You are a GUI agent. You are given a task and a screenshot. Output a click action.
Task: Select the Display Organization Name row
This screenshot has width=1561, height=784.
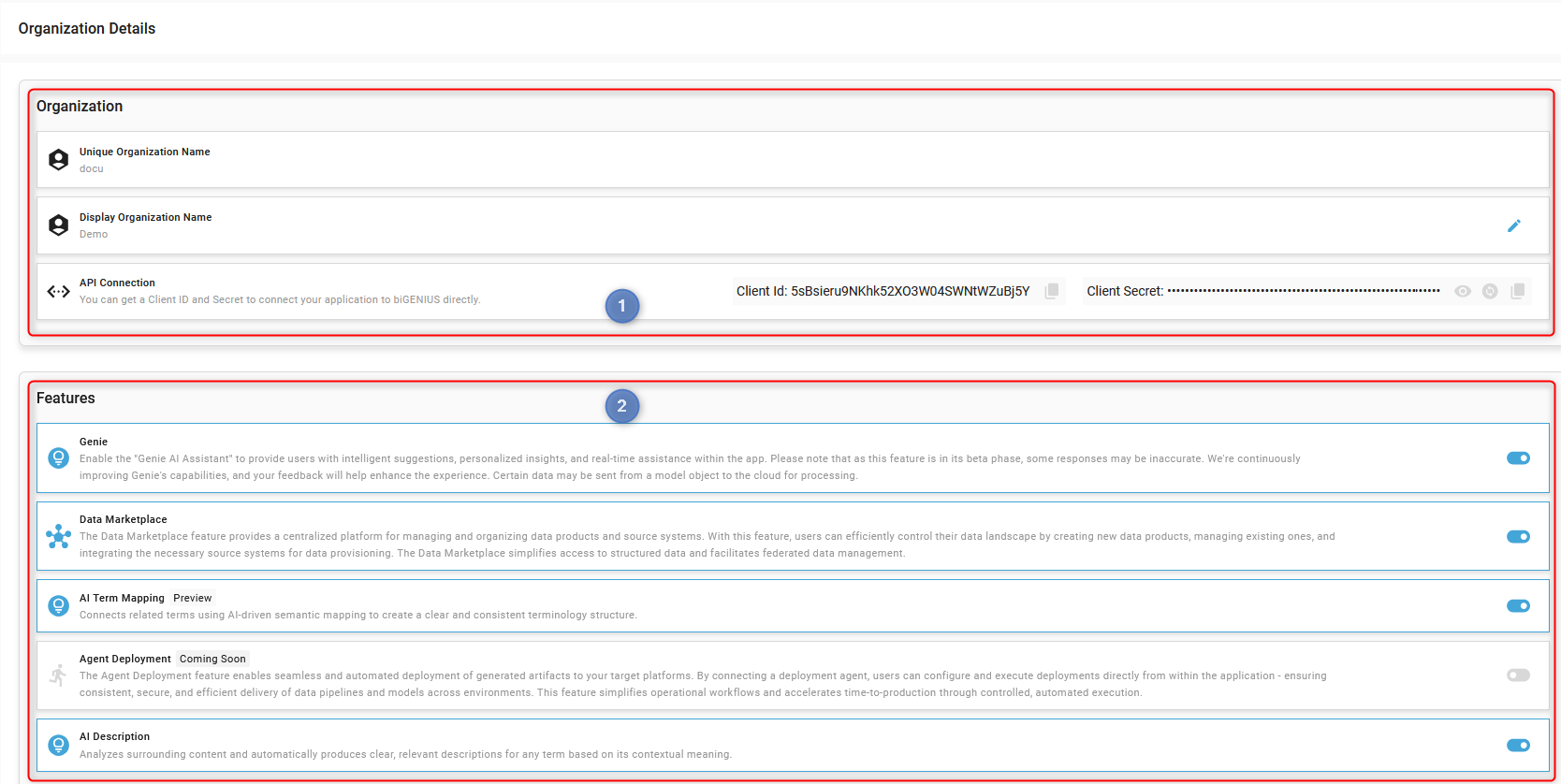[749, 225]
